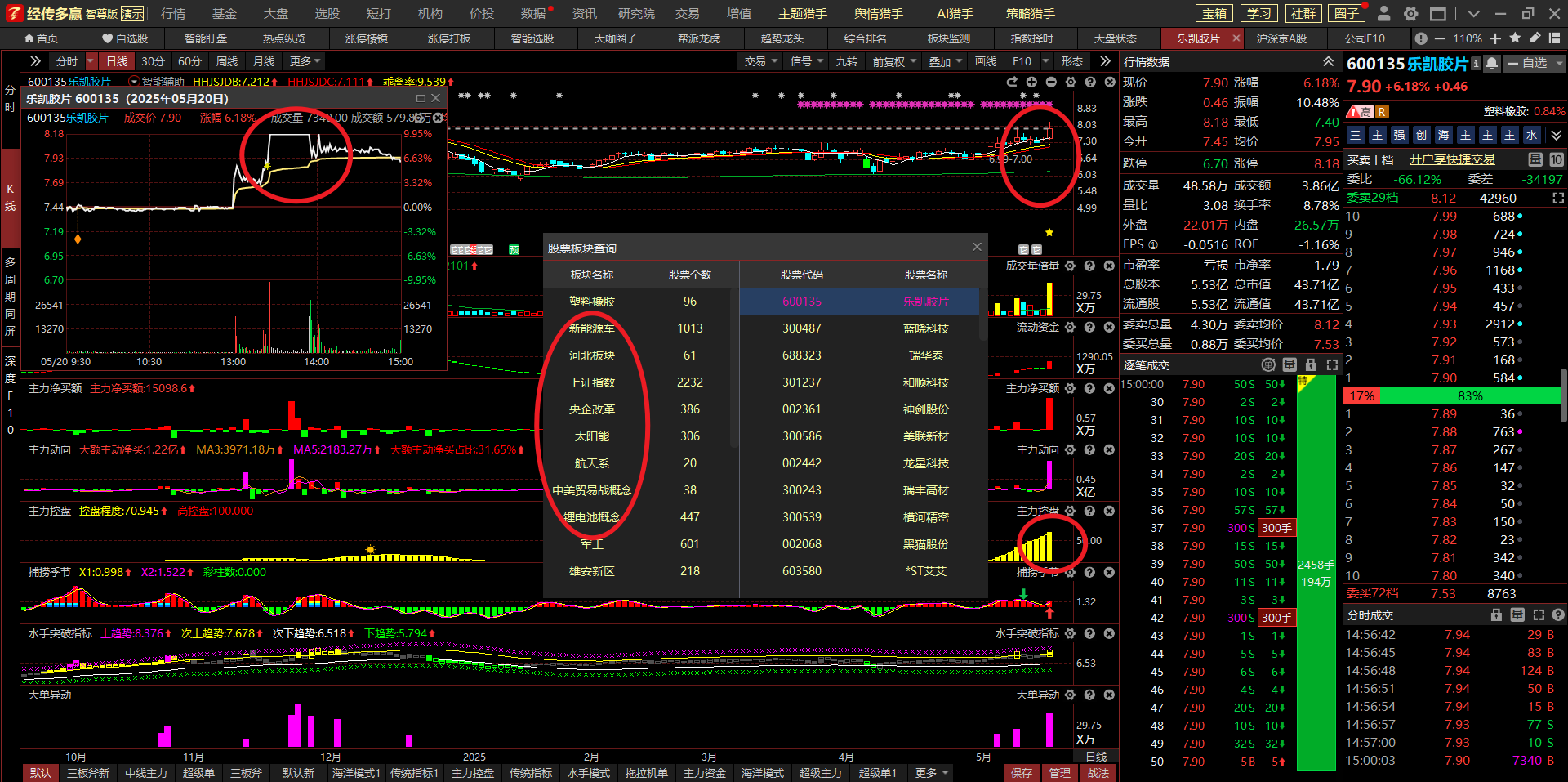Click the redo arrow icon above main K-line chart
Image resolution: width=1568 pixels, height=782 pixels.
[1012, 82]
